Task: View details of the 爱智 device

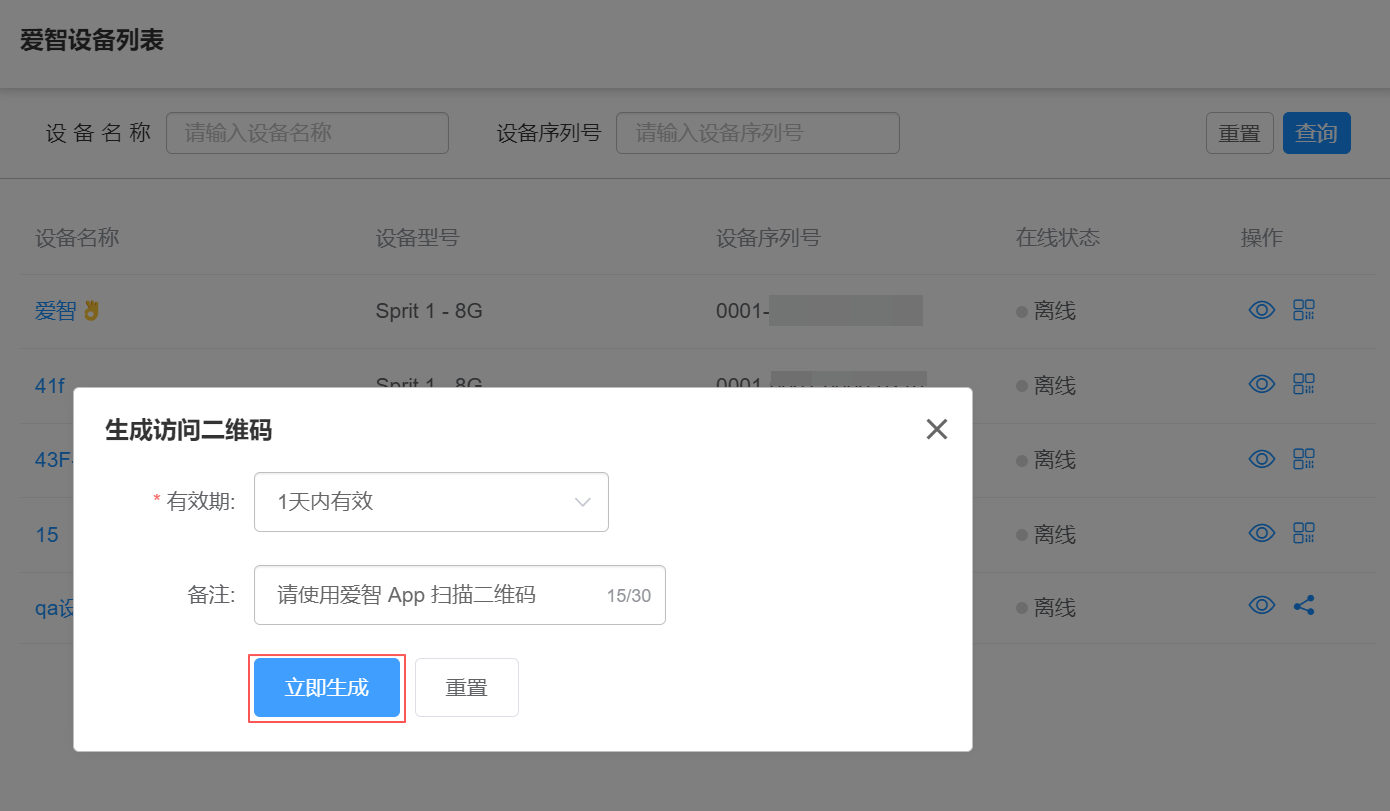Action: [x=1261, y=310]
